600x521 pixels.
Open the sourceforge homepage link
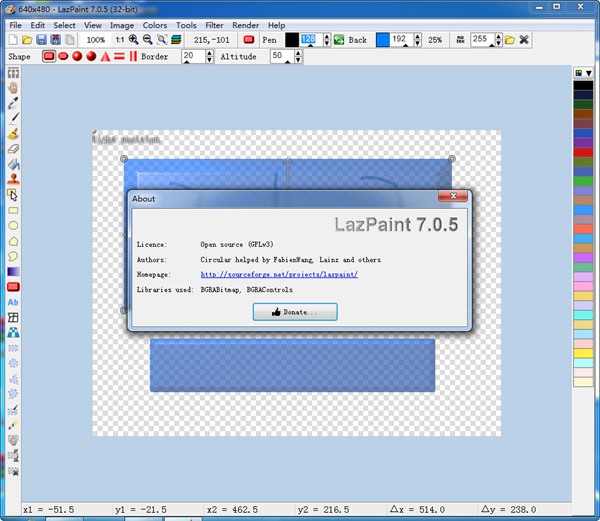(x=279, y=273)
